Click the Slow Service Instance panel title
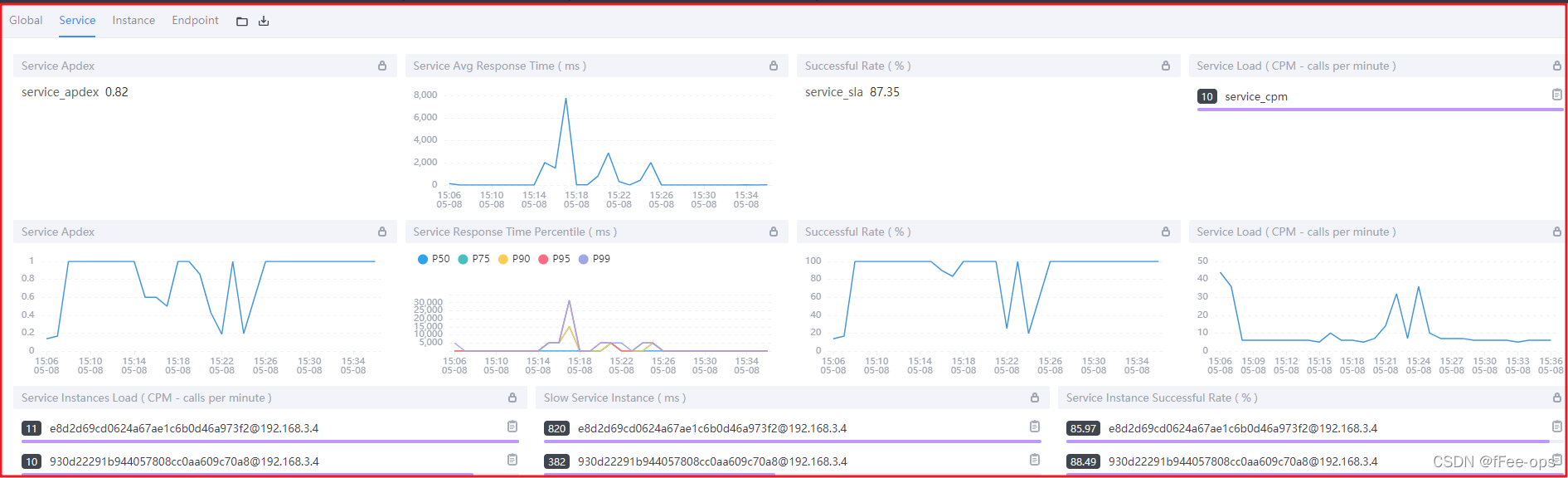1568x478 pixels. (614, 398)
